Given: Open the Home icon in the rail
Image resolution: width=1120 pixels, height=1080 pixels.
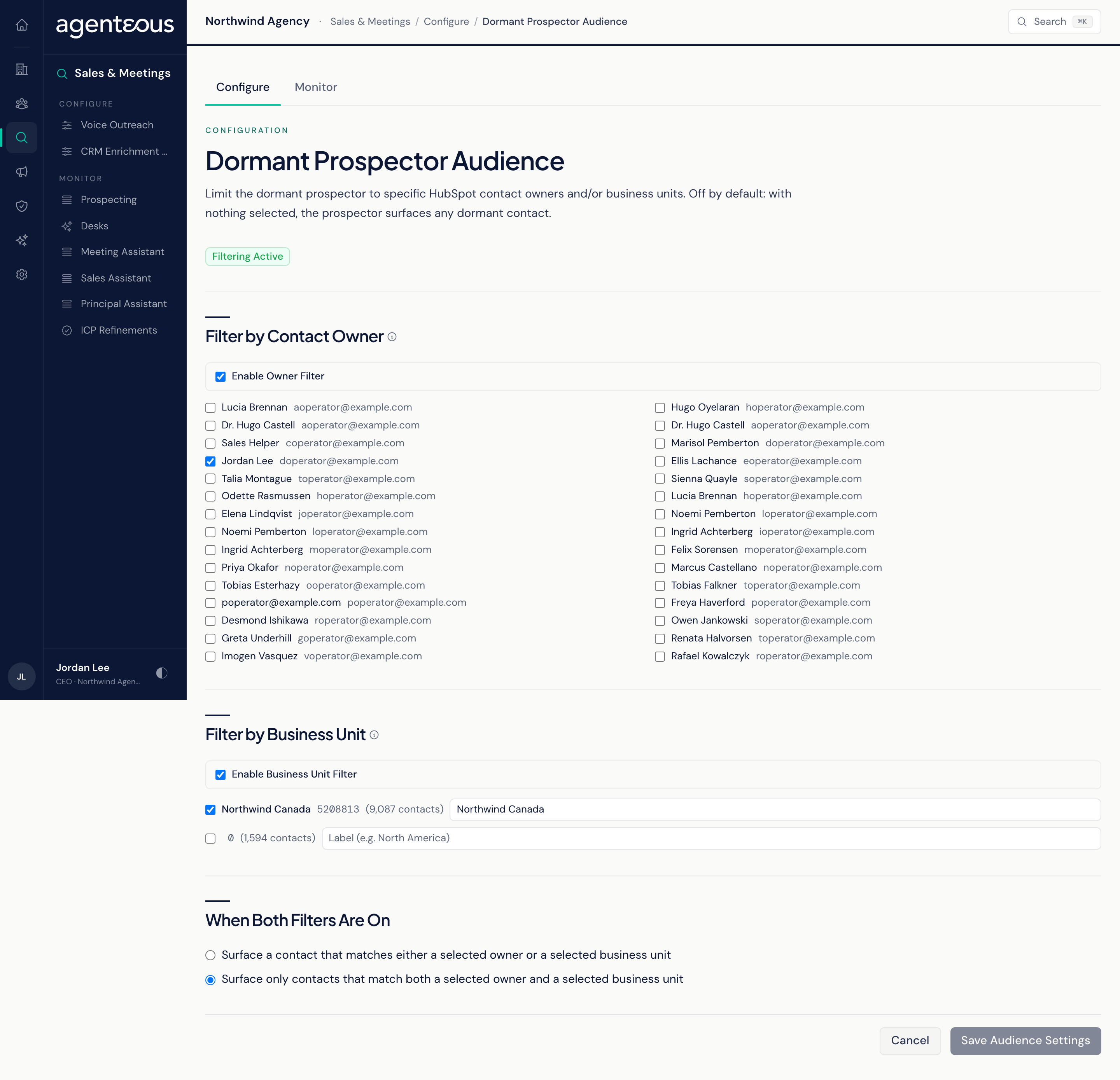Looking at the screenshot, I should (x=22, y=25).
